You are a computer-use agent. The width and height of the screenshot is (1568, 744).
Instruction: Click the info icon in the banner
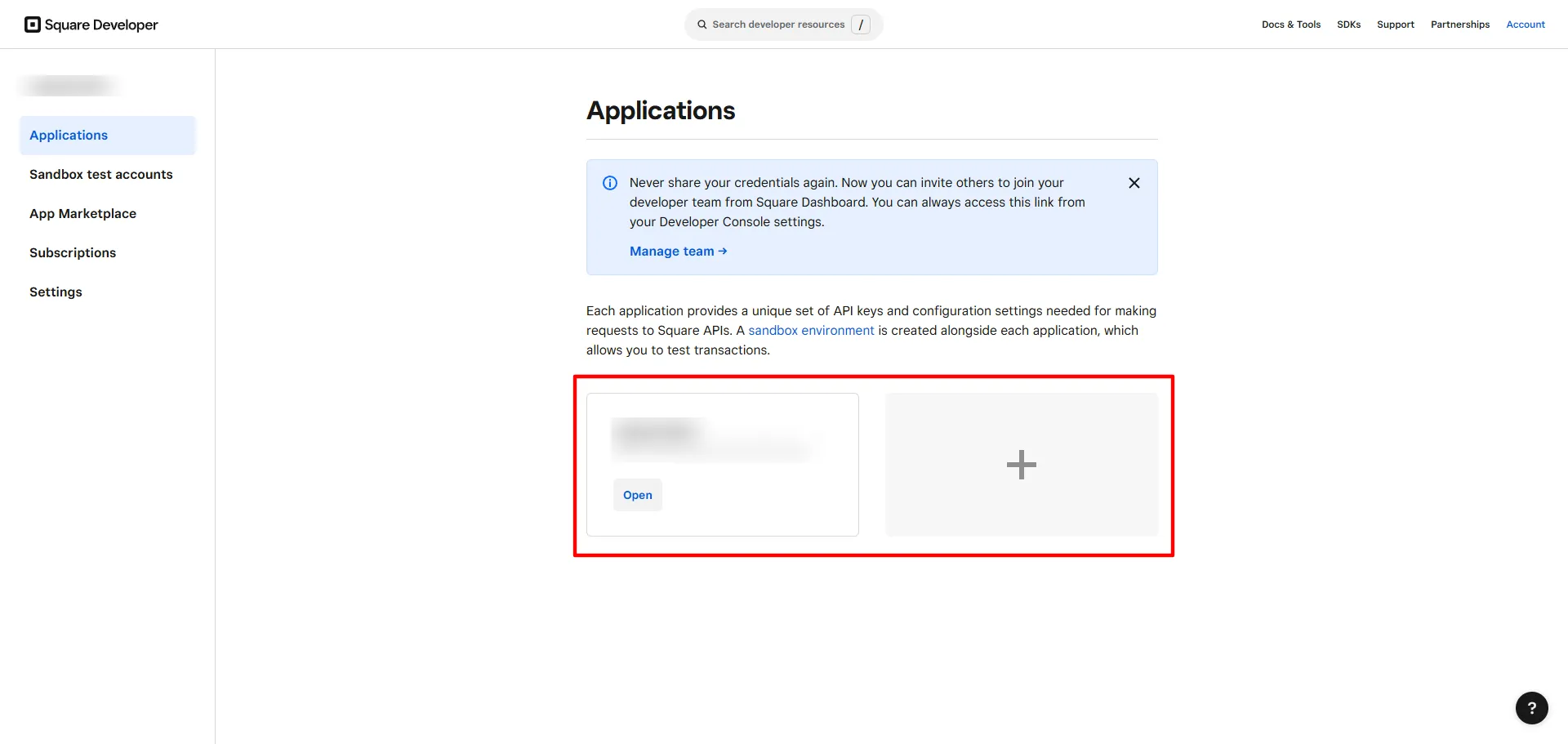point(610,183)
